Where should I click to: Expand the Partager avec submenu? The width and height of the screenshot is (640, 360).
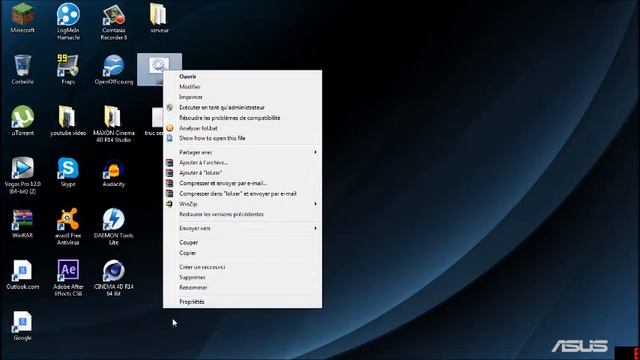coord(242,152)
